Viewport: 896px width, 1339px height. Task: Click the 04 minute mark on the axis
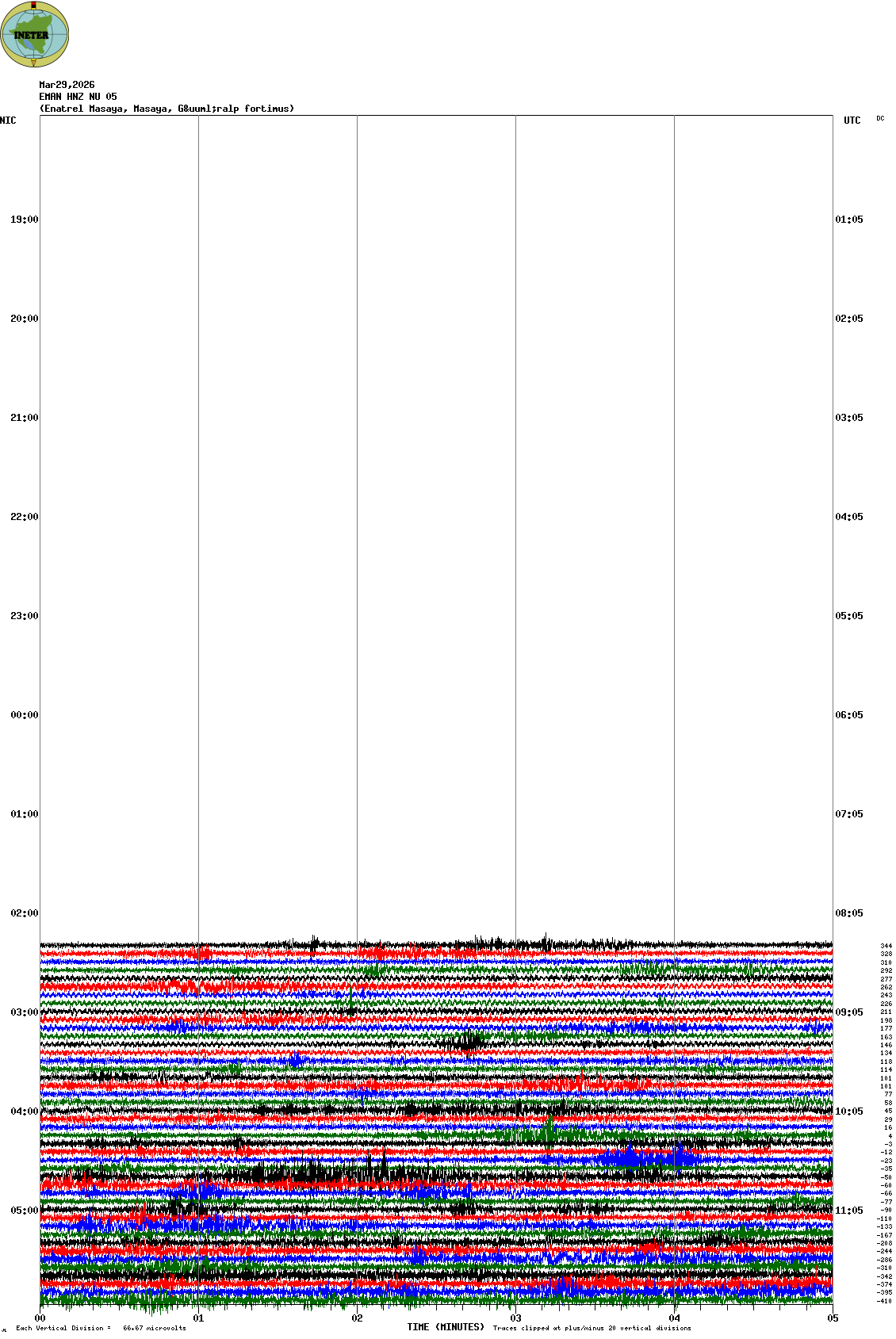pyautogui.click(x=674, y=1319)
